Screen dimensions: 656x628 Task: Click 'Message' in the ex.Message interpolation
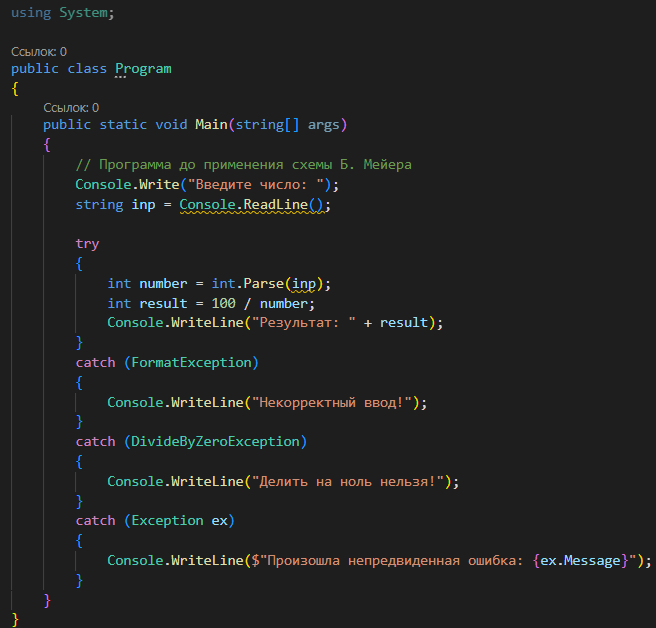coord(592,561)
